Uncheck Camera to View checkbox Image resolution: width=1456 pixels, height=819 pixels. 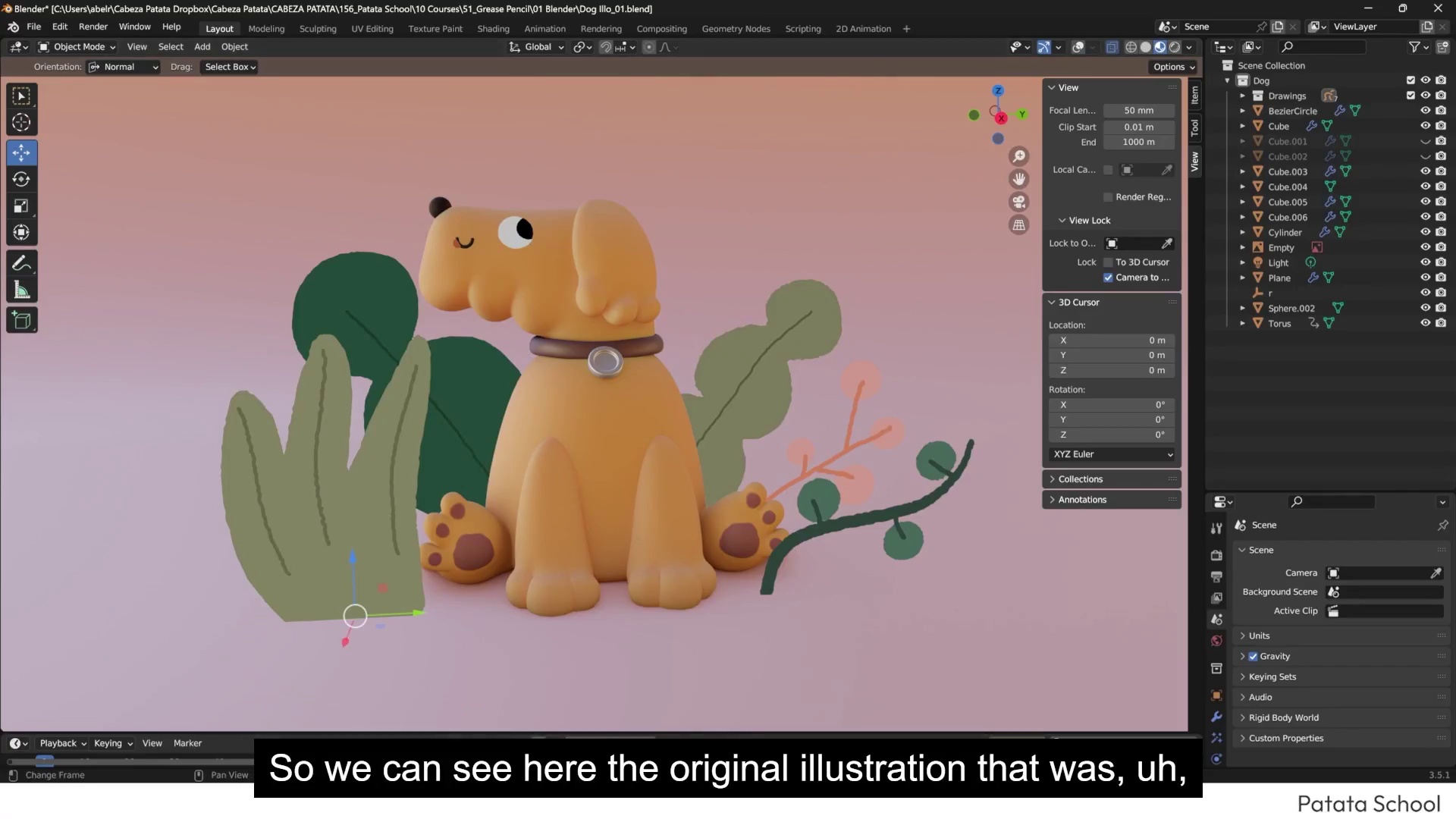point(1108,278)
